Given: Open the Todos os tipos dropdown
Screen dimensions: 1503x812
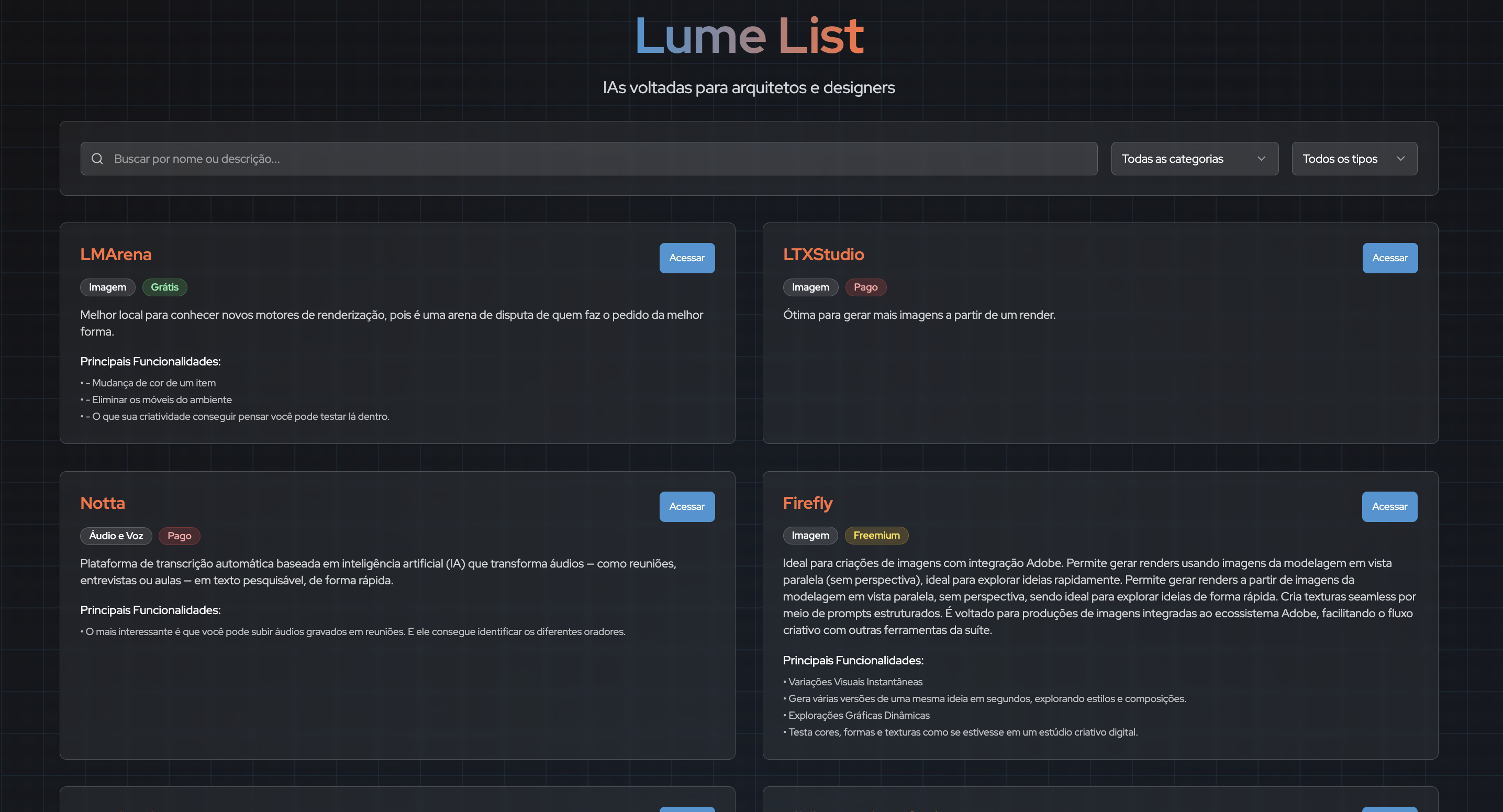Looking at the screenshot, I should pyautogui.click(x=1354, y=159).
